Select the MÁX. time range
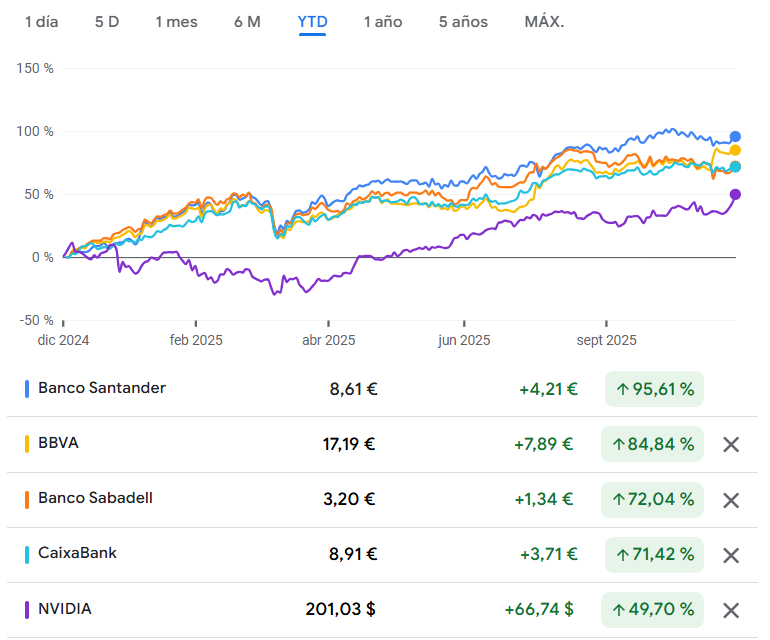This screenshot has width=770, height=640. tap(544, 22)
